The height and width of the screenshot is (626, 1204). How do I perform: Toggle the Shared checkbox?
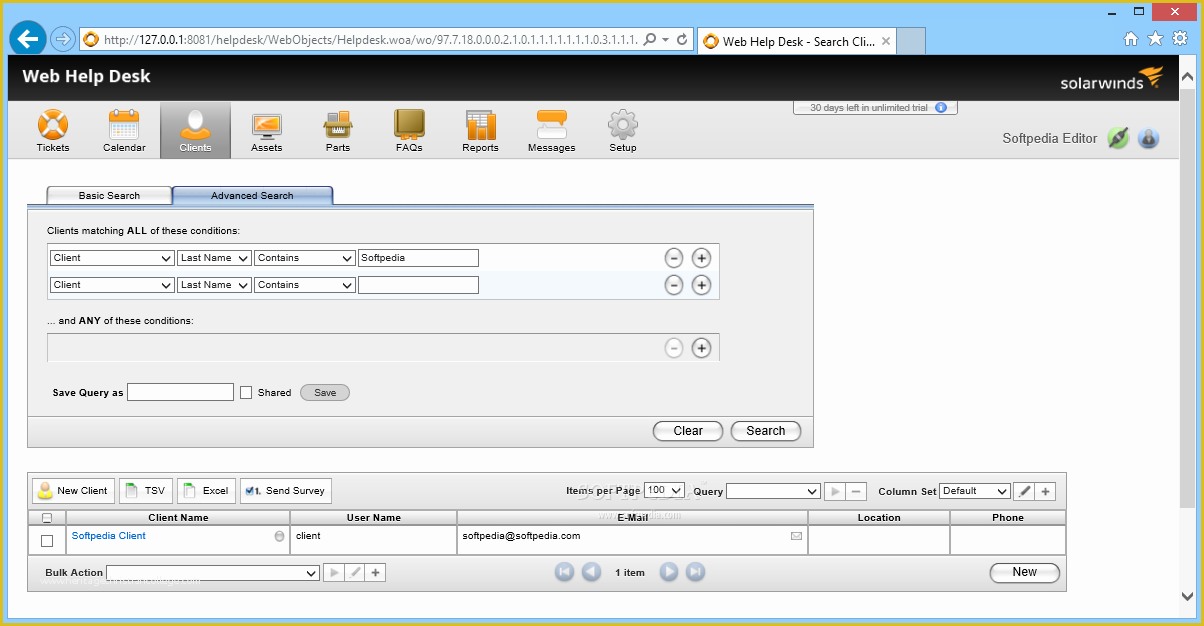click(246, 393)
